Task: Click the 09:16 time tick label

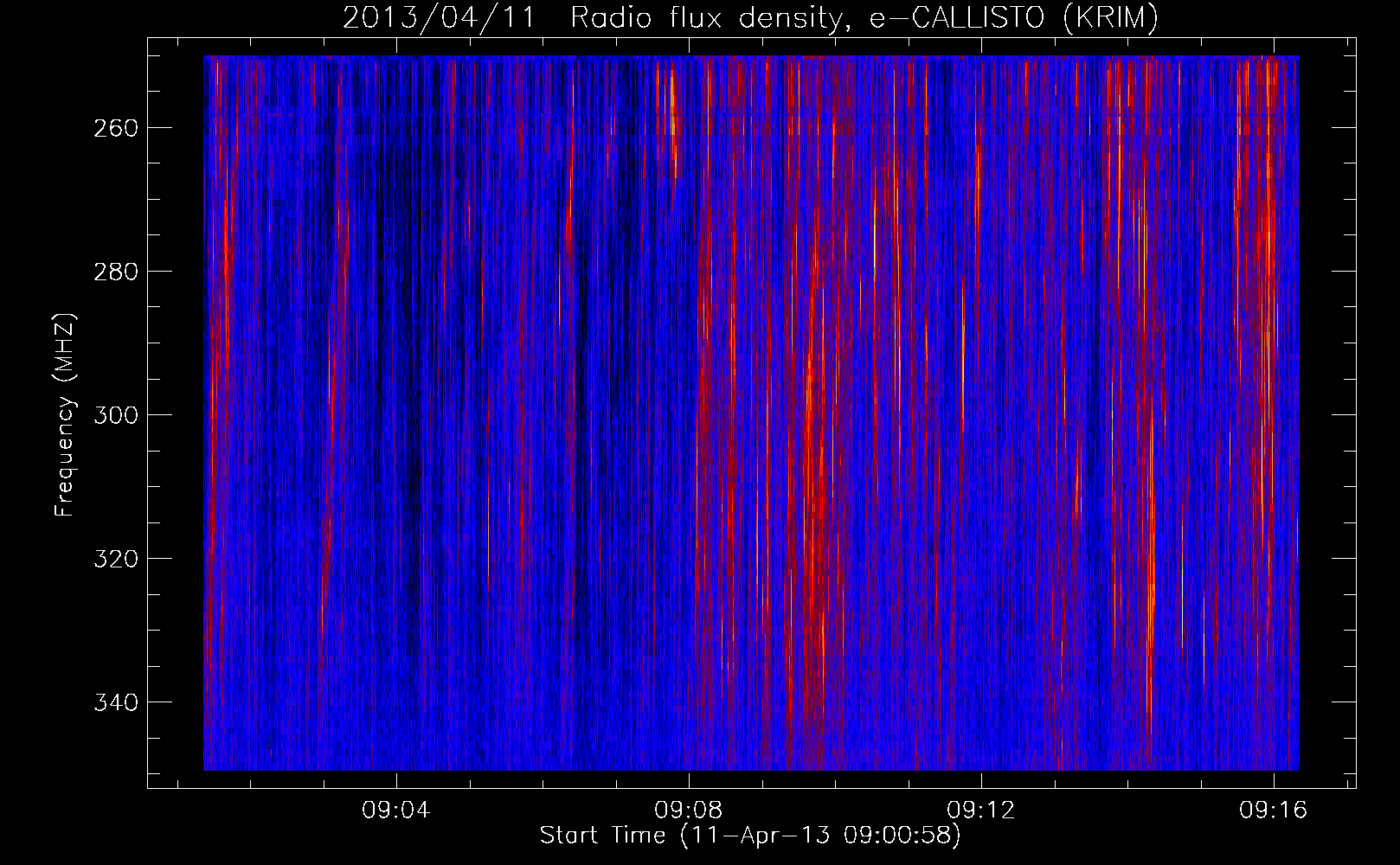Action: [1274, 811]
